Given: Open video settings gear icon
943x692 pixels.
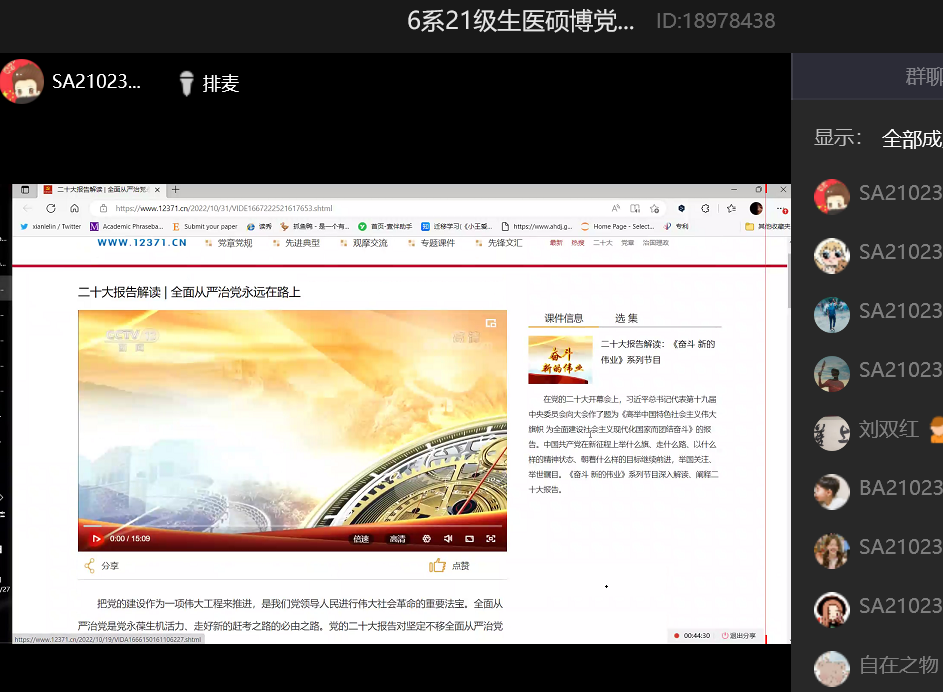Looking at the screenshot, I should 427,539.
